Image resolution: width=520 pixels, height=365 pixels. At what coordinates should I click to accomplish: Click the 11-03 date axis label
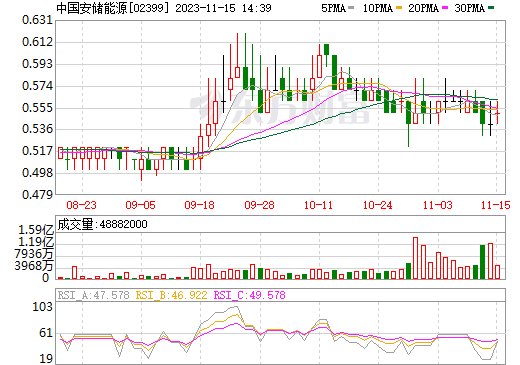[437, 205]
